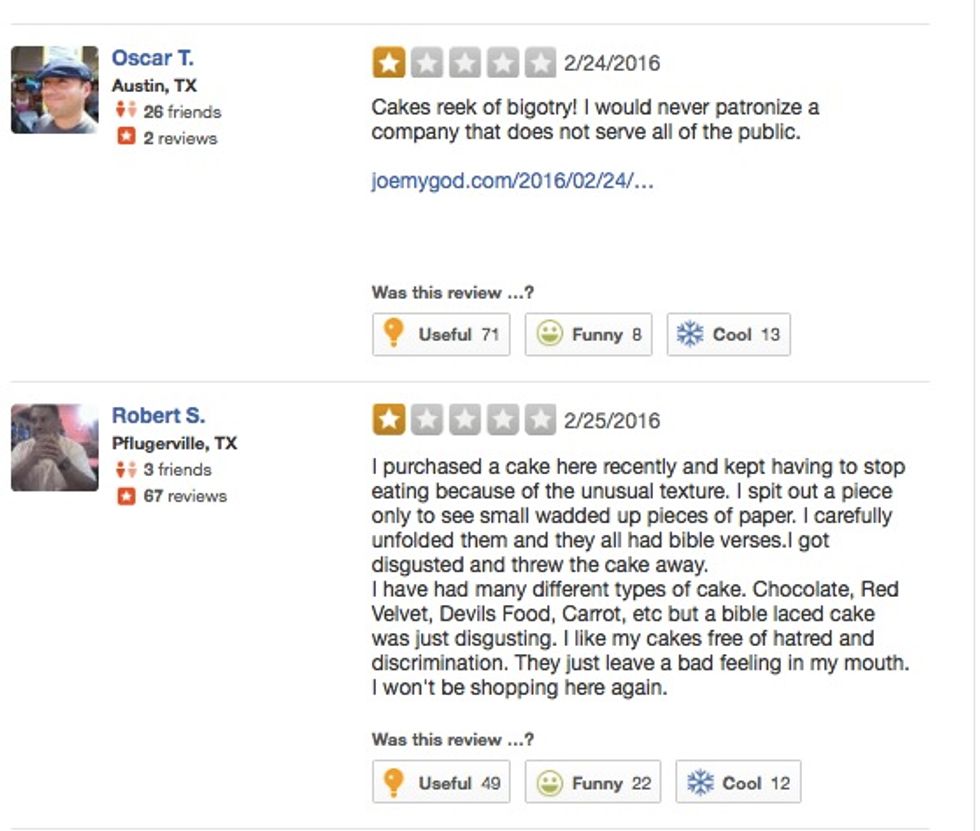980x831 pixels.
Task: Vote Robert's review as Funny (22)
Action: point(593,783)
